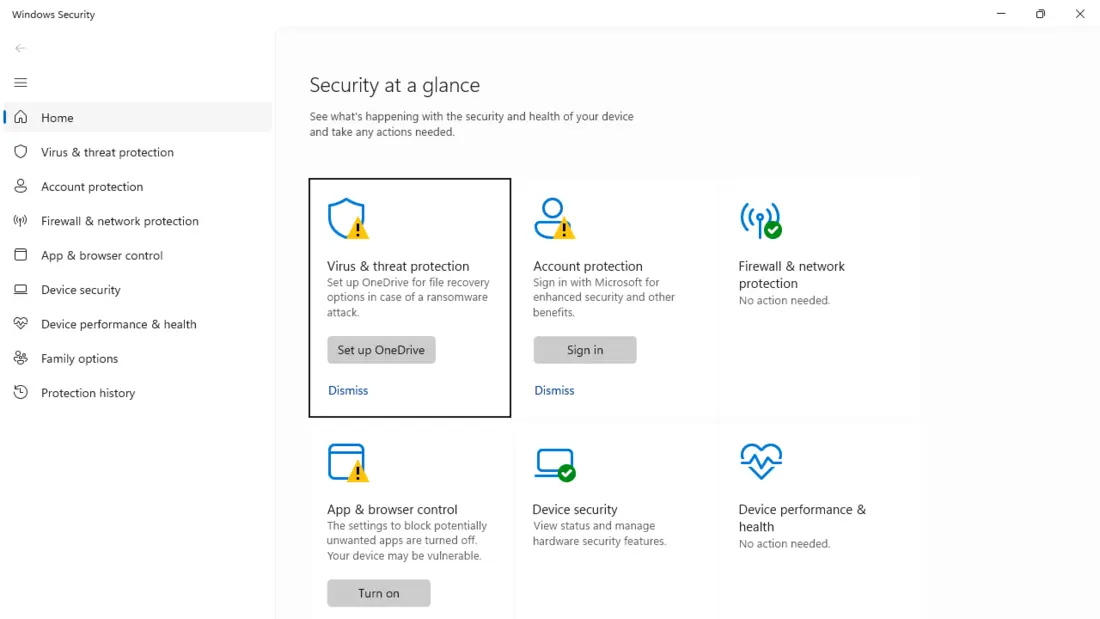Viewport: 1100px width, 619px height.
Task: Click the laptop checkmark icon on the Device security card
Action: click(x=555, y=465)
